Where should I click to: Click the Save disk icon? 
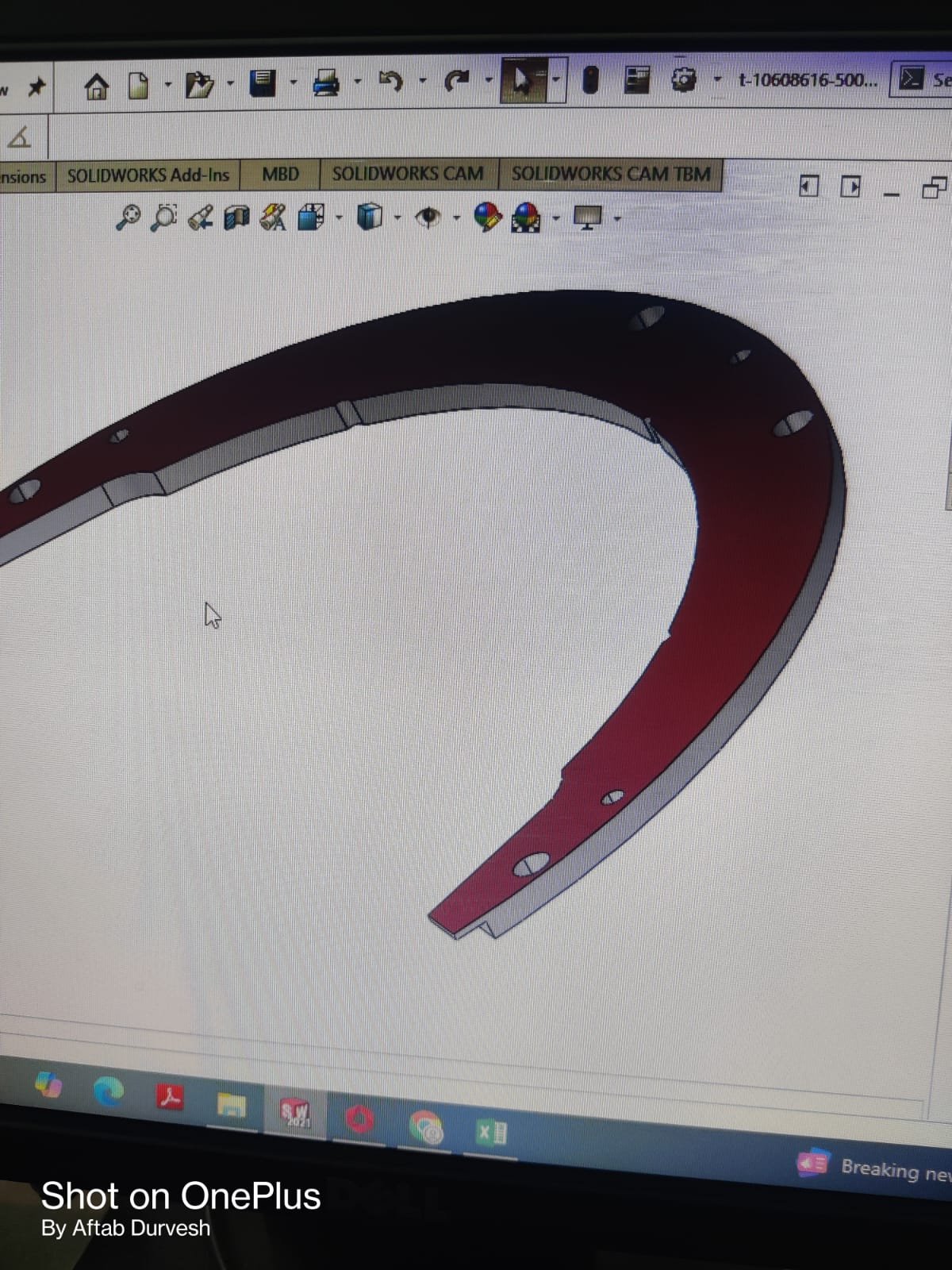coord(262,83)
